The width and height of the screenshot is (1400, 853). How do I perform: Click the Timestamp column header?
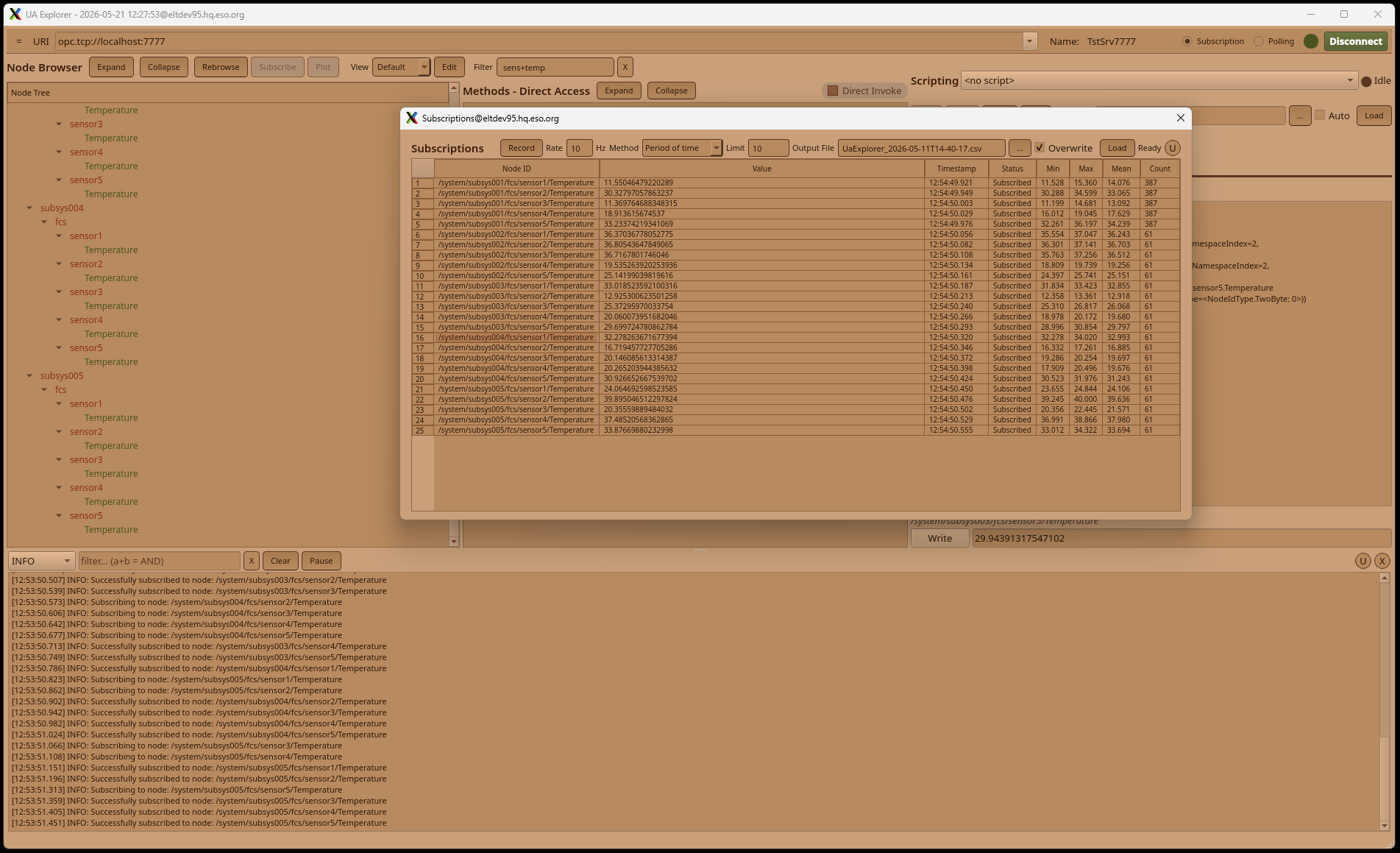956,169
